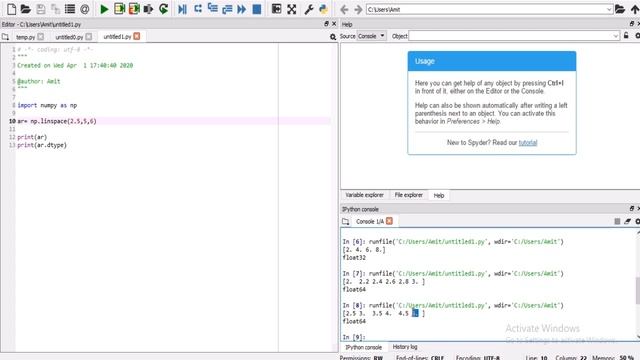Toggle the Help pane lock icon

626,36
